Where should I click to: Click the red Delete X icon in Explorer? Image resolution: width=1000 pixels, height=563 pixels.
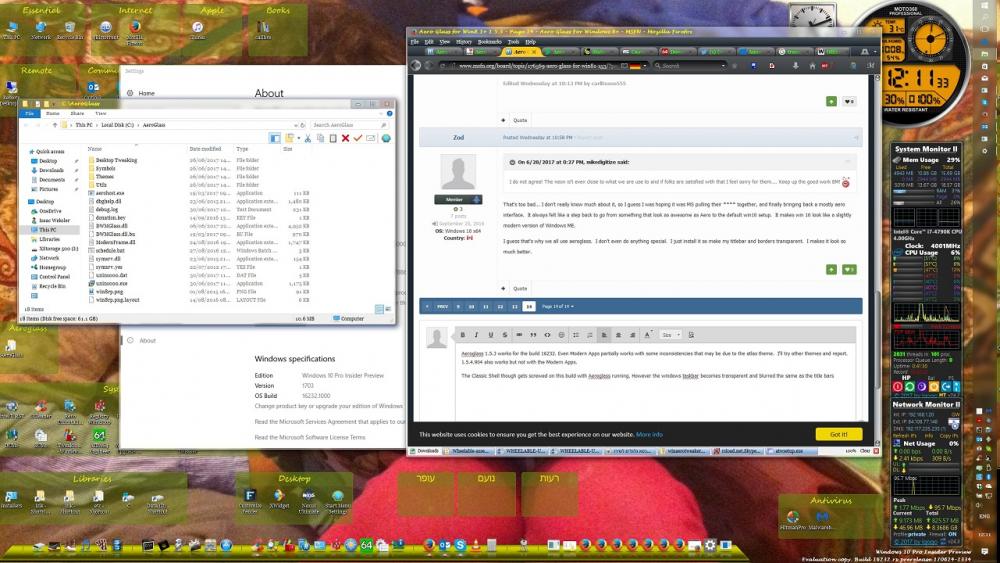345,138
